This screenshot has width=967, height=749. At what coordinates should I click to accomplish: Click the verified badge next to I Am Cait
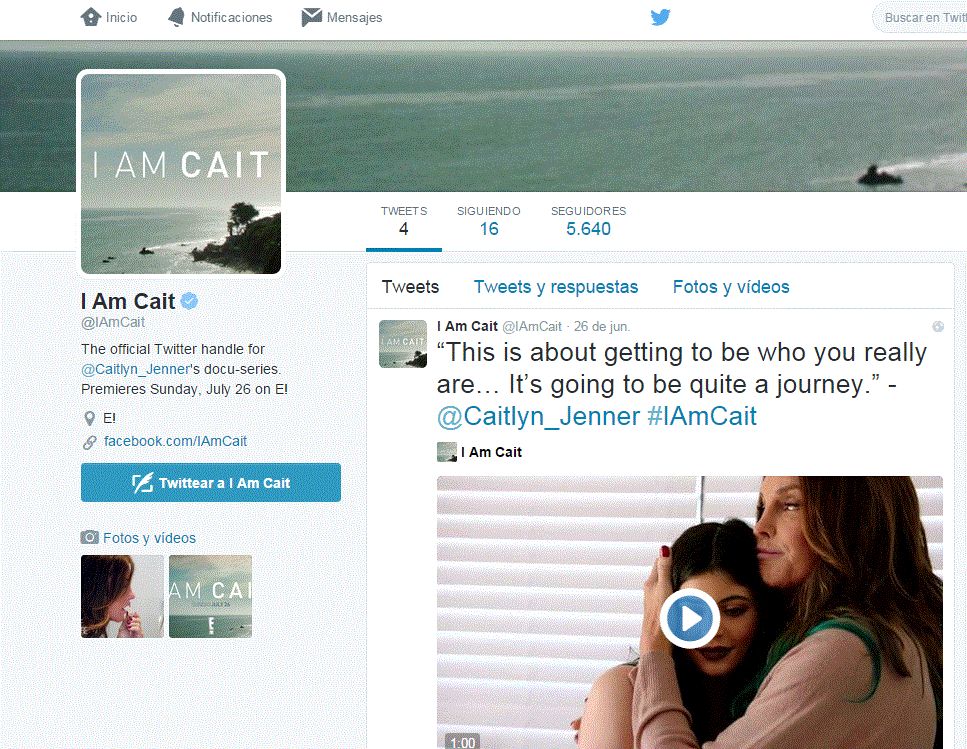click(x=190, y=301)
